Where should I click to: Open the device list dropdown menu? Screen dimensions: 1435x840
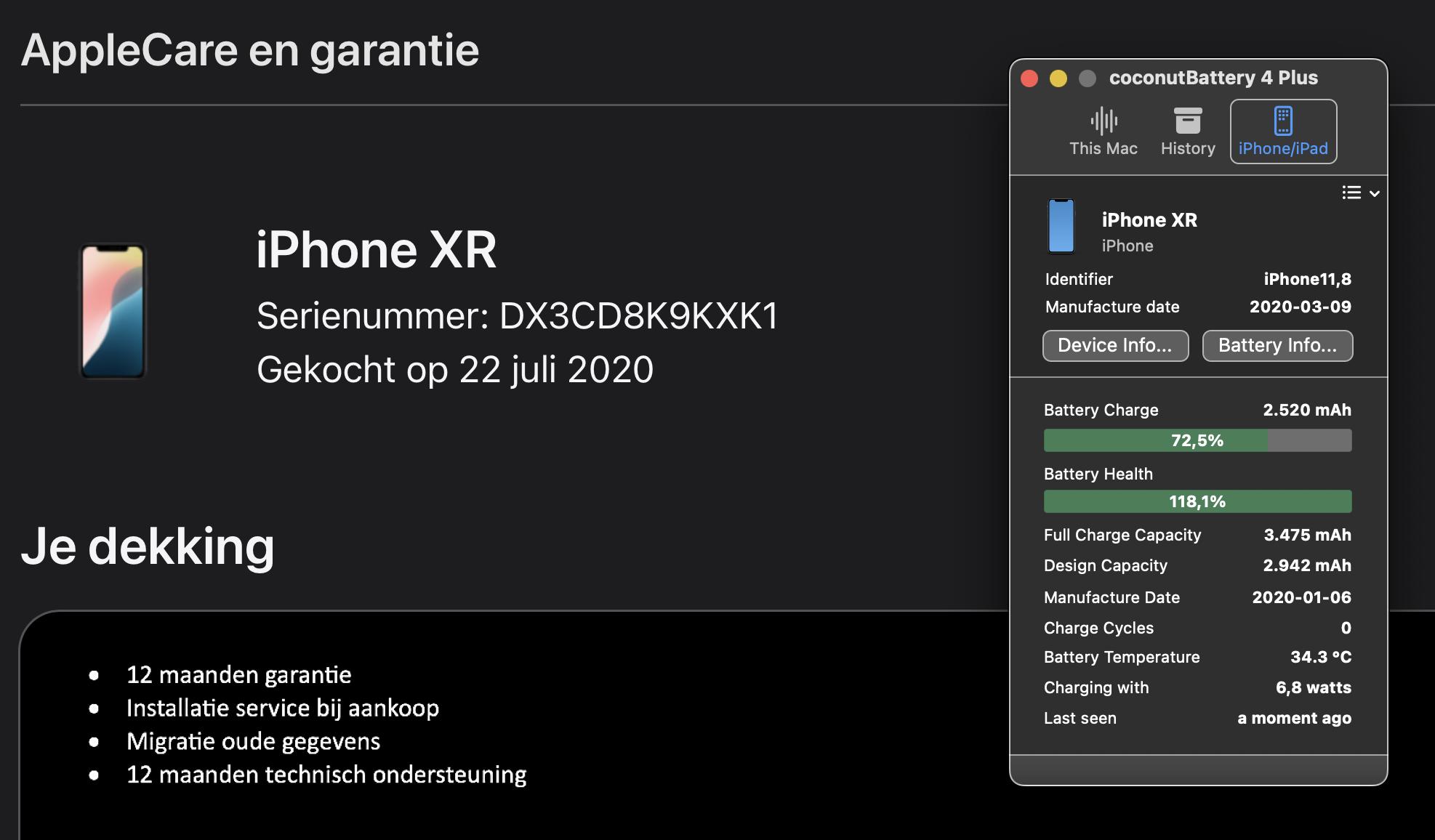pos(1361,193)
